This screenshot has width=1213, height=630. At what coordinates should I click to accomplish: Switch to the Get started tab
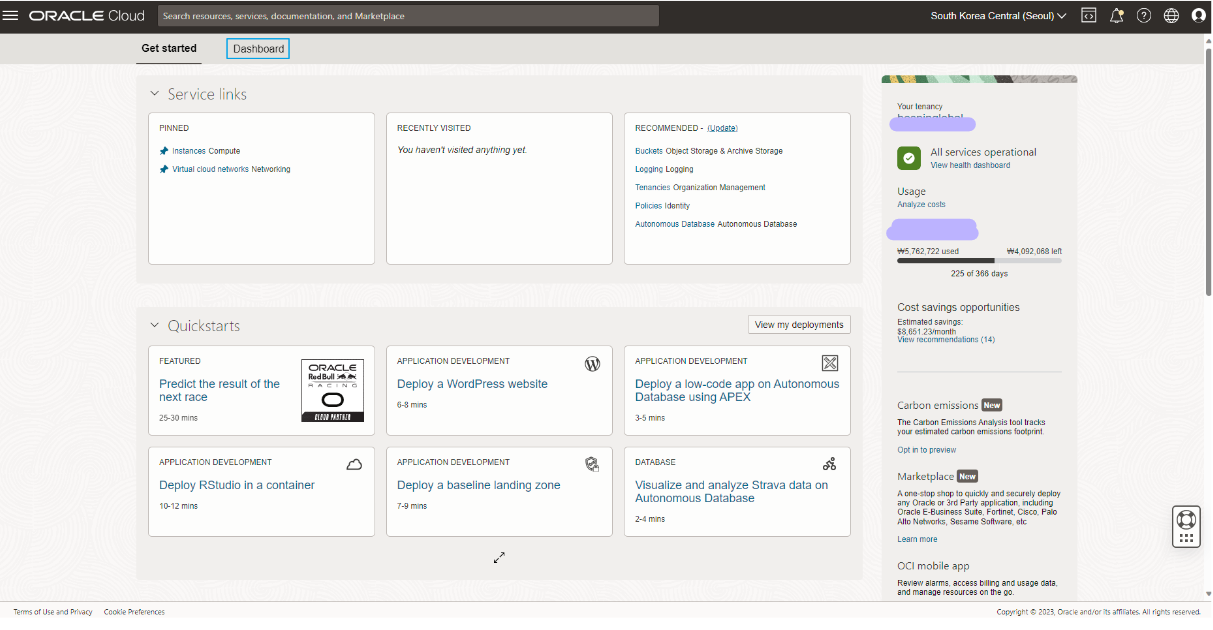coord(169,48)
